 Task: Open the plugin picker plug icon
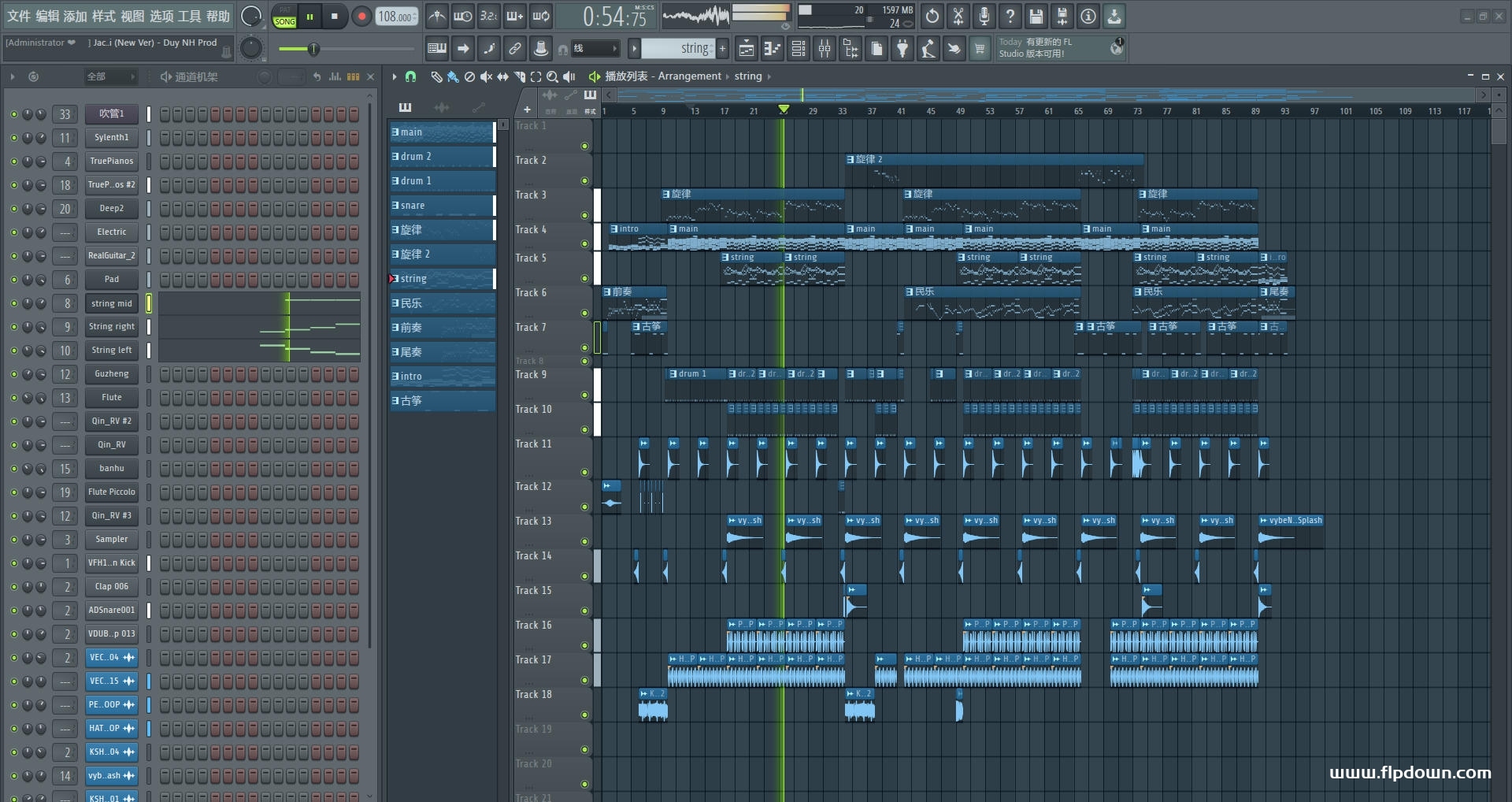pyautogui.click(x=902, y=50)
